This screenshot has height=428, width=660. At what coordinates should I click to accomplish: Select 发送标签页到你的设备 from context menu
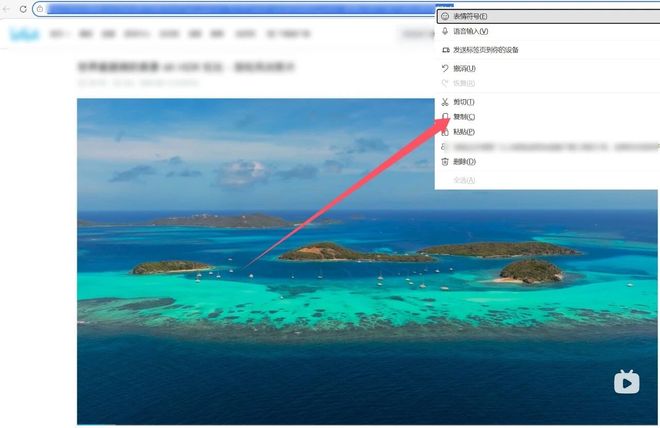click(x=485, y=50)
